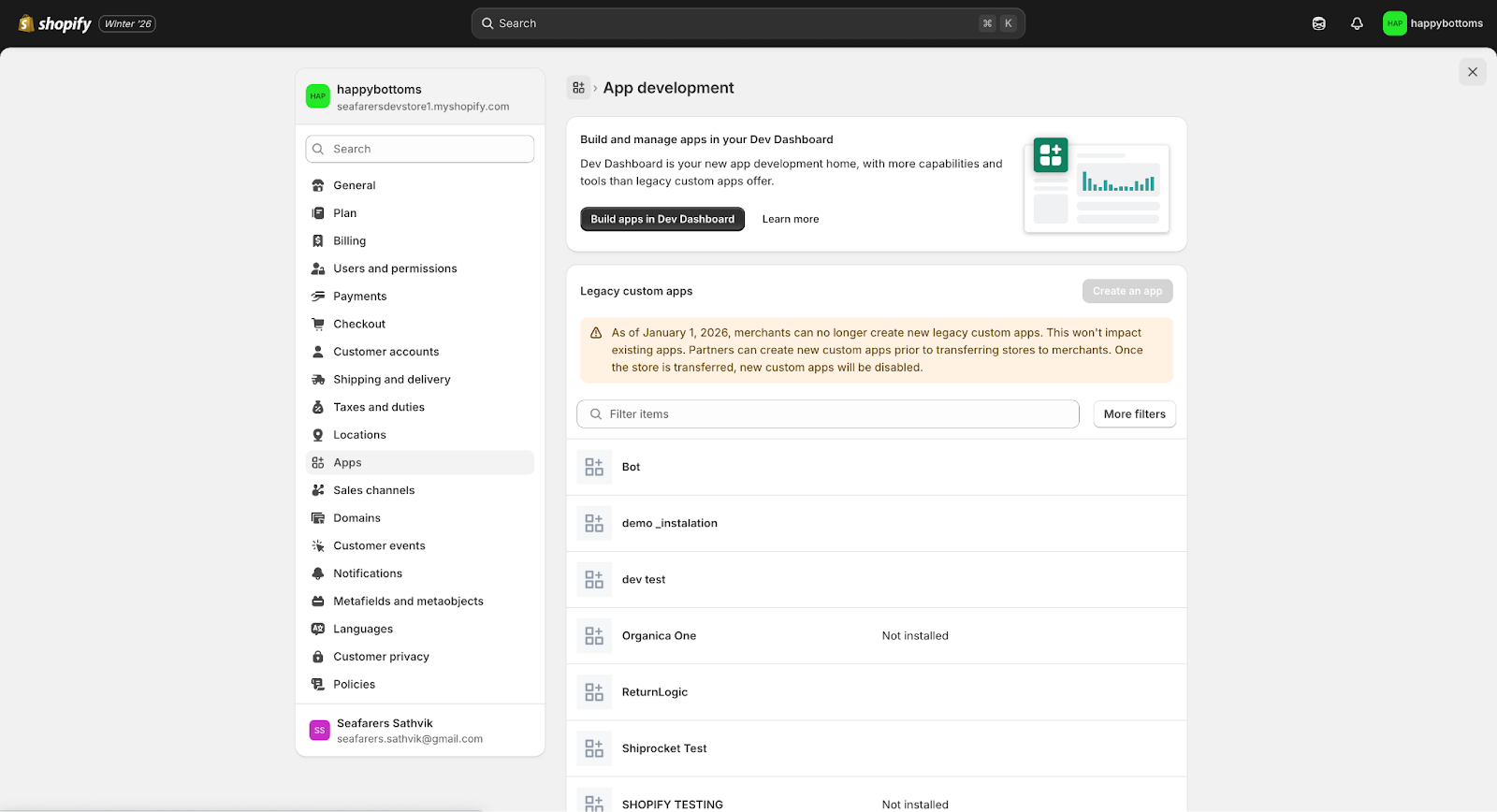Click the app icon beside Bot

click(x=594, y=467)
